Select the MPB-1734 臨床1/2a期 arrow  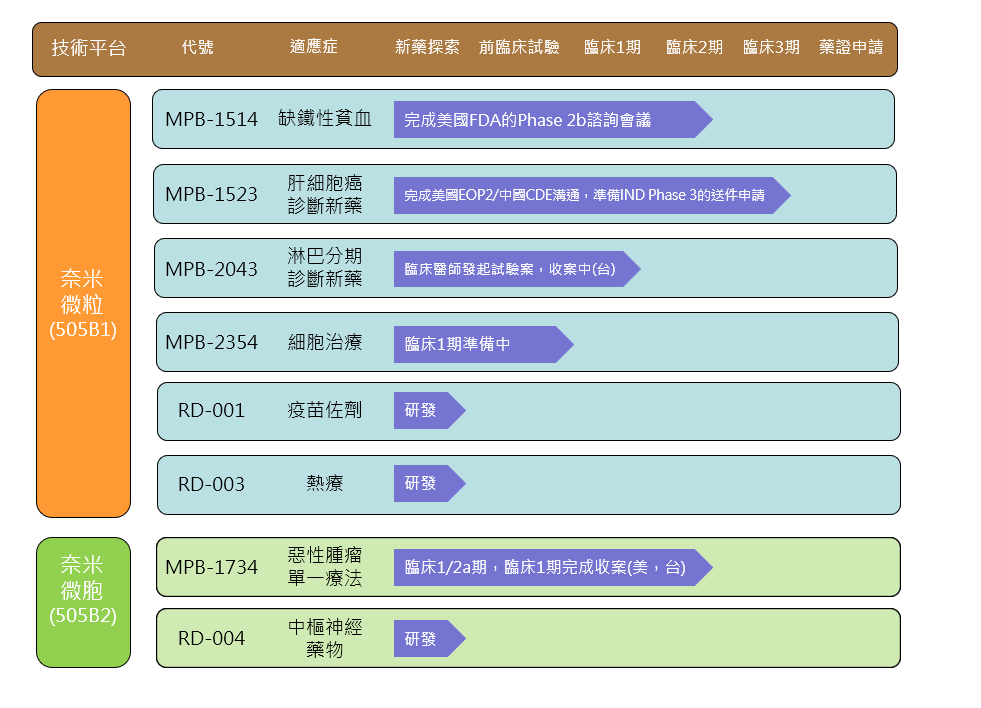[x=550, y=567]
